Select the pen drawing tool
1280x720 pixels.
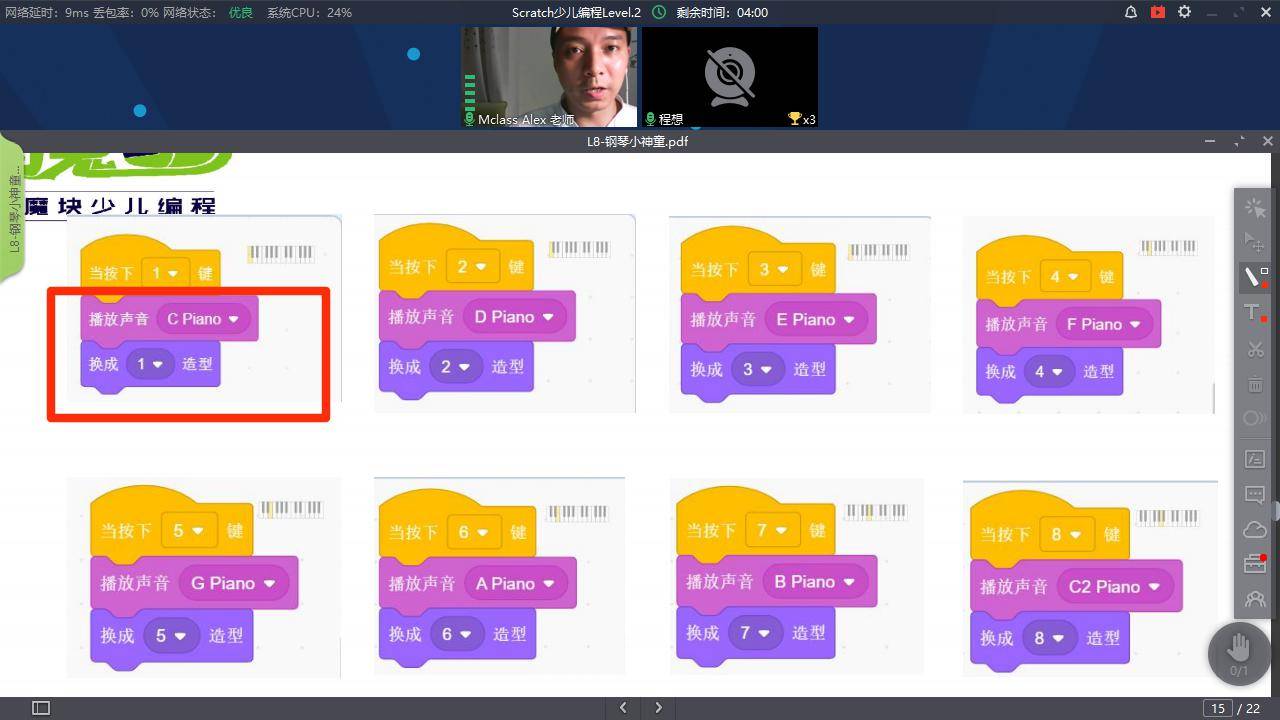pyautogui.click(x=1254, y=277)
